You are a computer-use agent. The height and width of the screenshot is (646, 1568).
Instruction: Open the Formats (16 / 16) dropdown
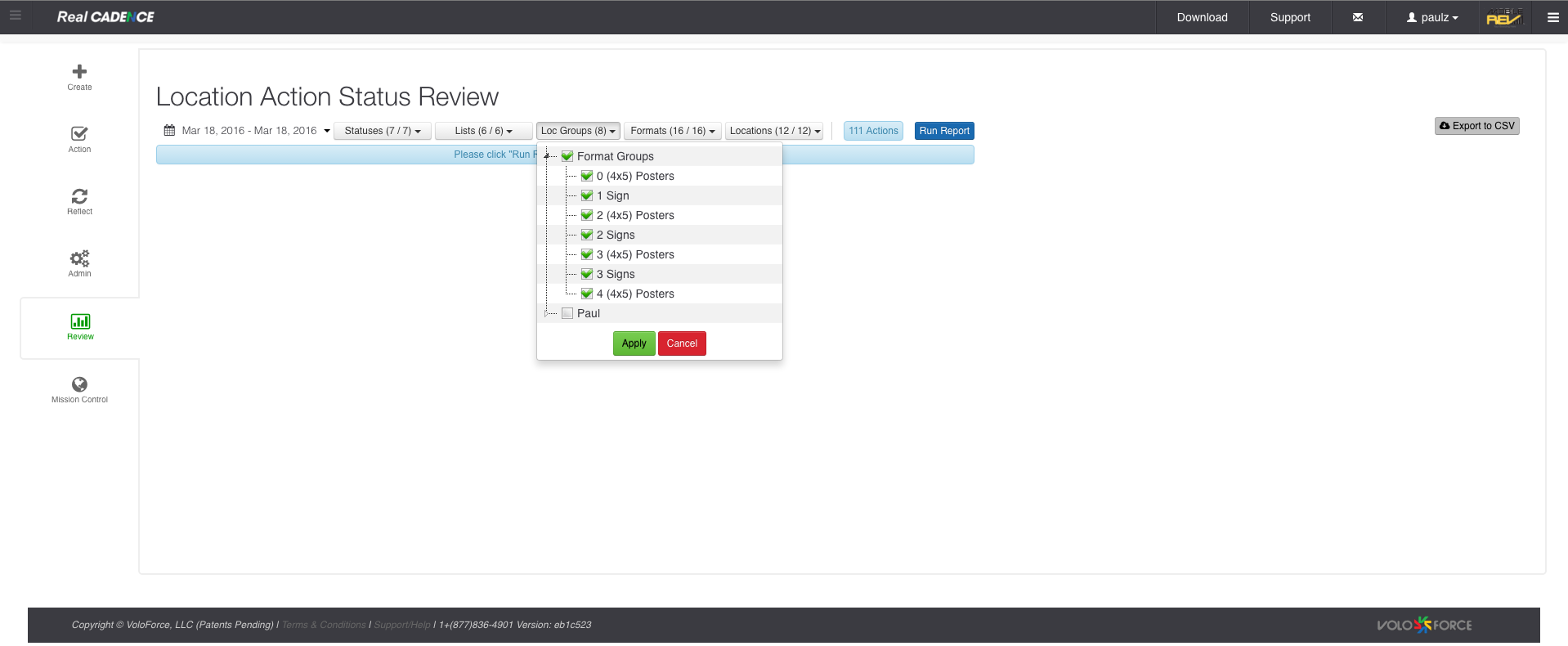672,131
